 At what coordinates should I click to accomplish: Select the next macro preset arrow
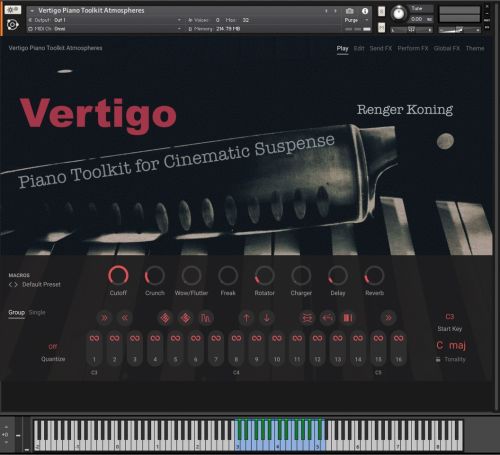(x=15, y=285)
